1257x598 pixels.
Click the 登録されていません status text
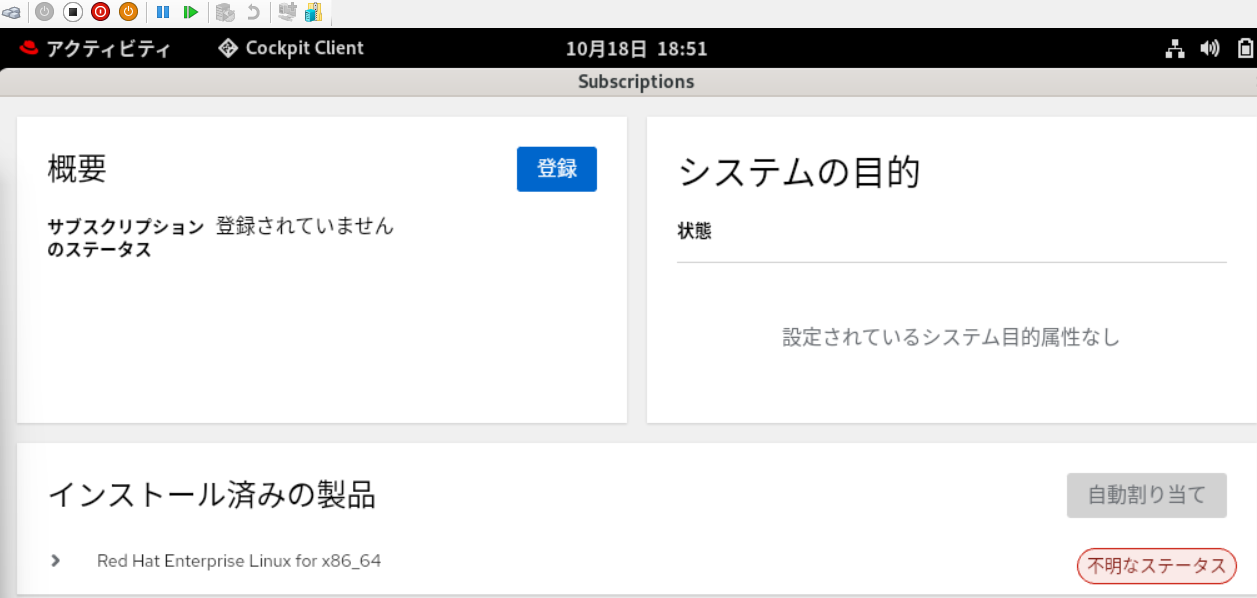pos(305,226)
